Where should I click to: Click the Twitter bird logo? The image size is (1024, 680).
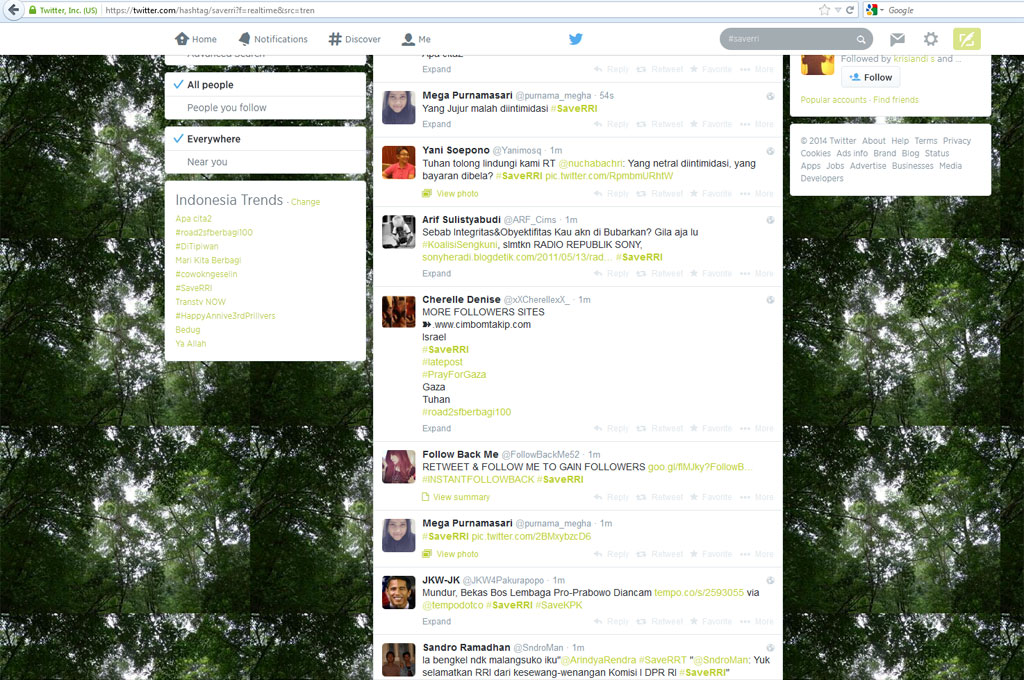(x=575, y=39)
